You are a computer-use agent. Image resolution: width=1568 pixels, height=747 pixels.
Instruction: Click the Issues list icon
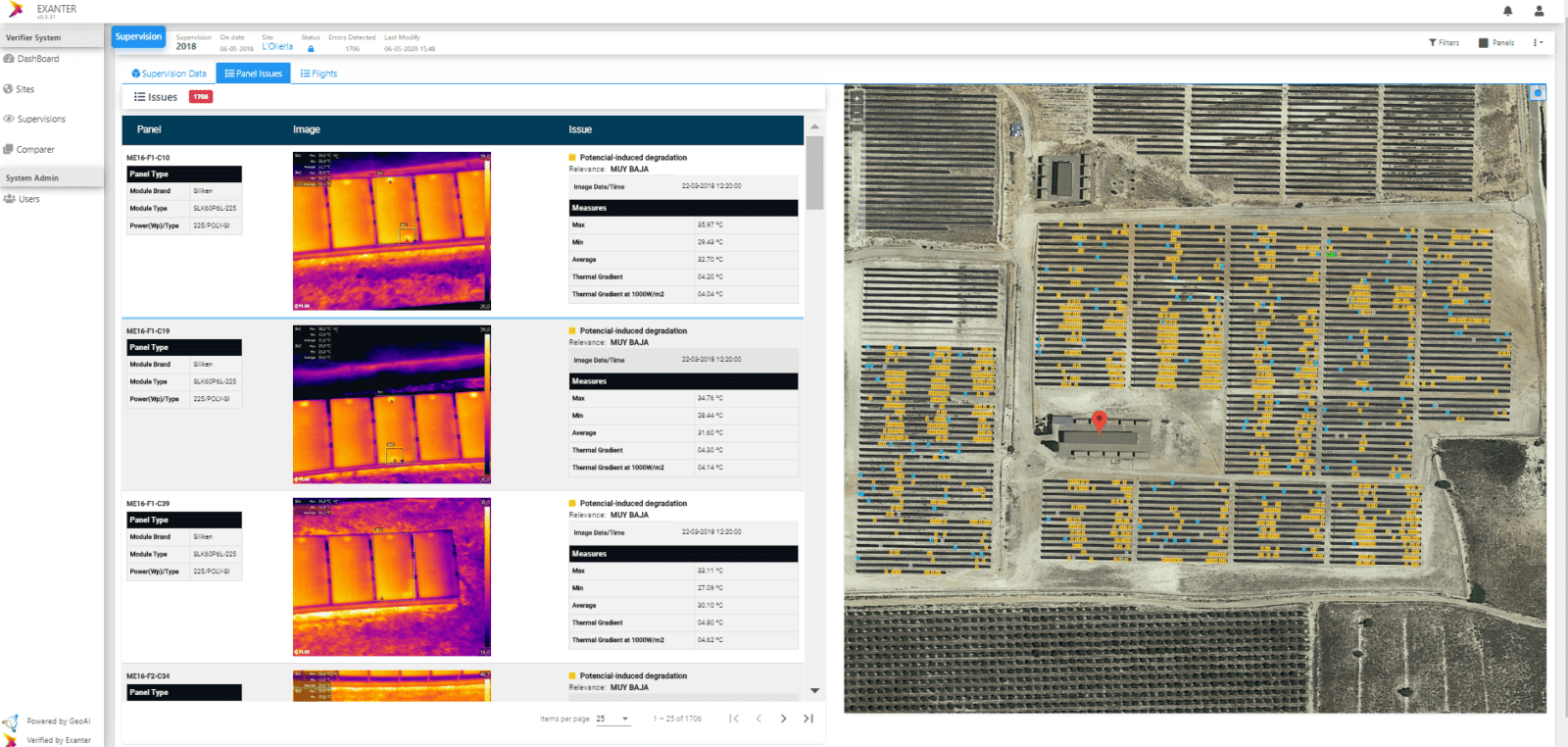pyautogui.click(x=139, y=97)
